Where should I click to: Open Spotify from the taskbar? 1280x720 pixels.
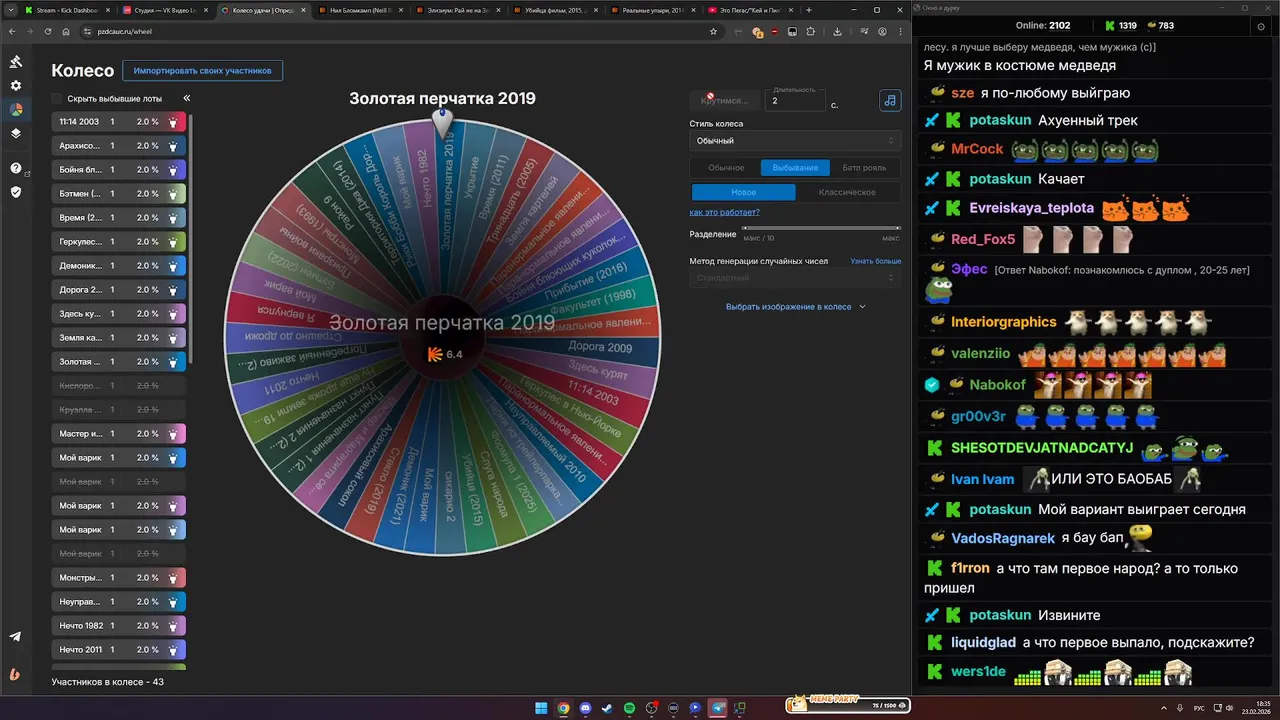[629, 708]
